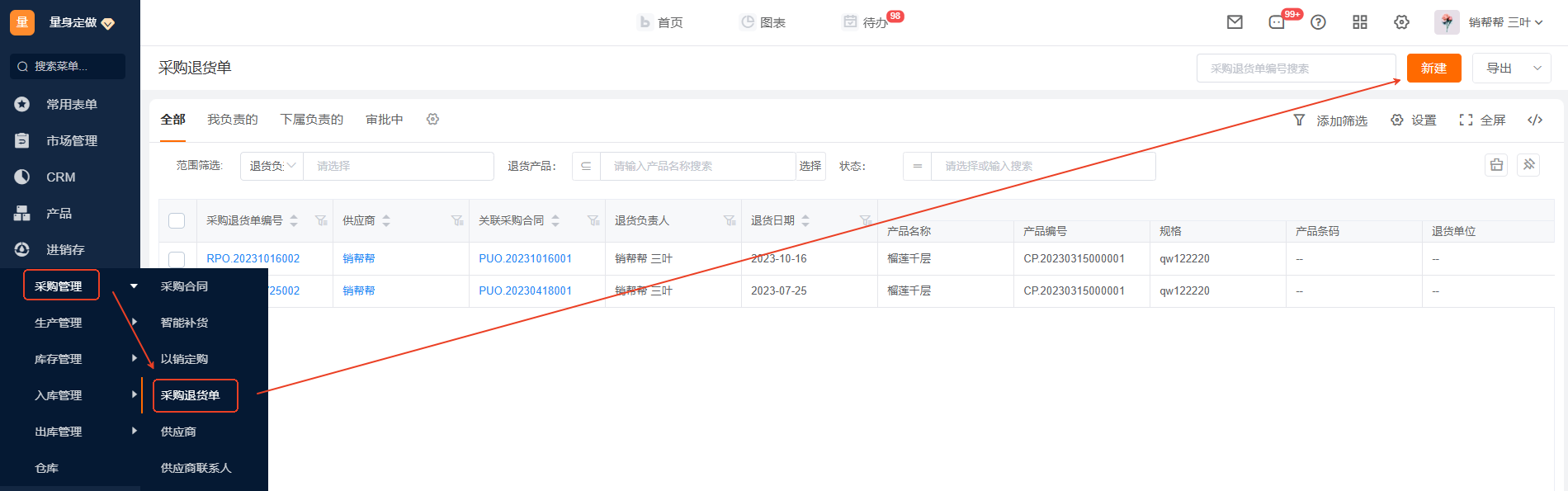Click the code embed icon beside 全屏
This screenshot has height=491, width=1568.
click(1535, 120)
